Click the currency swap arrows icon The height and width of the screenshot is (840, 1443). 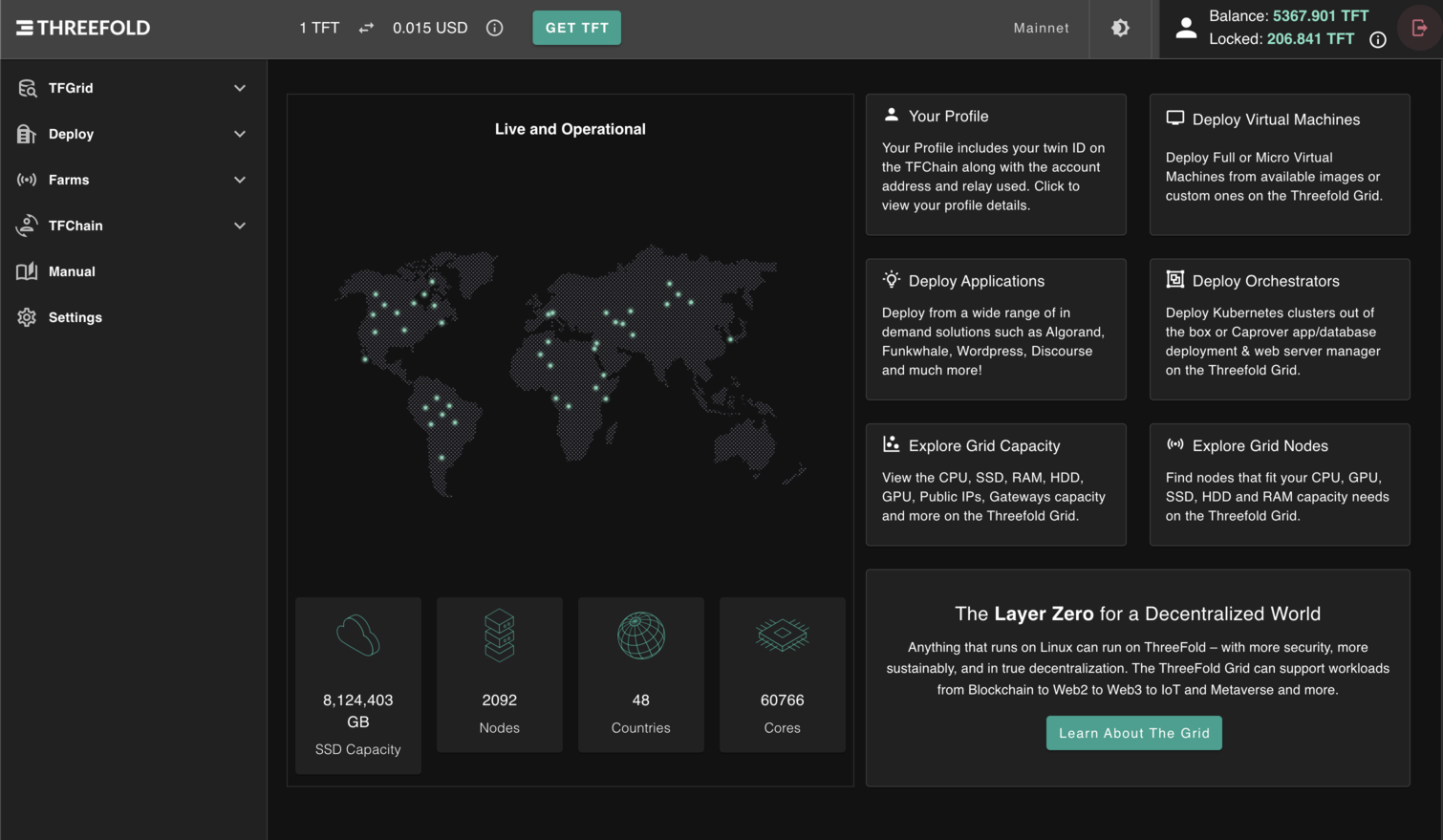point(366,28)
